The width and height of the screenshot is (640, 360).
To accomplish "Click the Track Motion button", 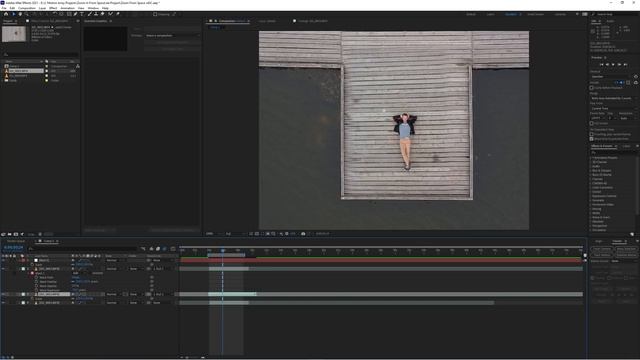I will [602, 255].
